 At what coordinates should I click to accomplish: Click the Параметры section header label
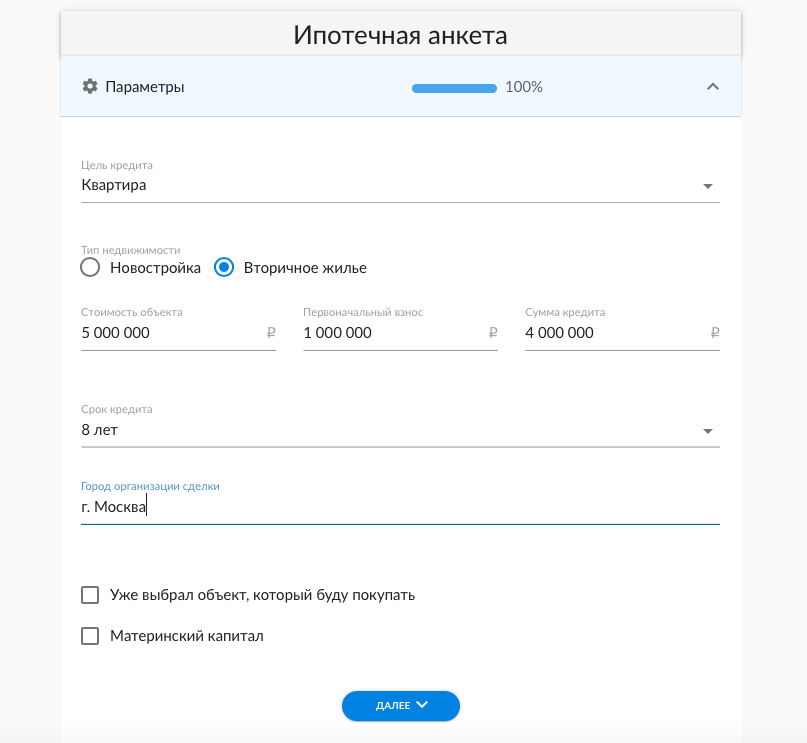click(x=145, y=87)
